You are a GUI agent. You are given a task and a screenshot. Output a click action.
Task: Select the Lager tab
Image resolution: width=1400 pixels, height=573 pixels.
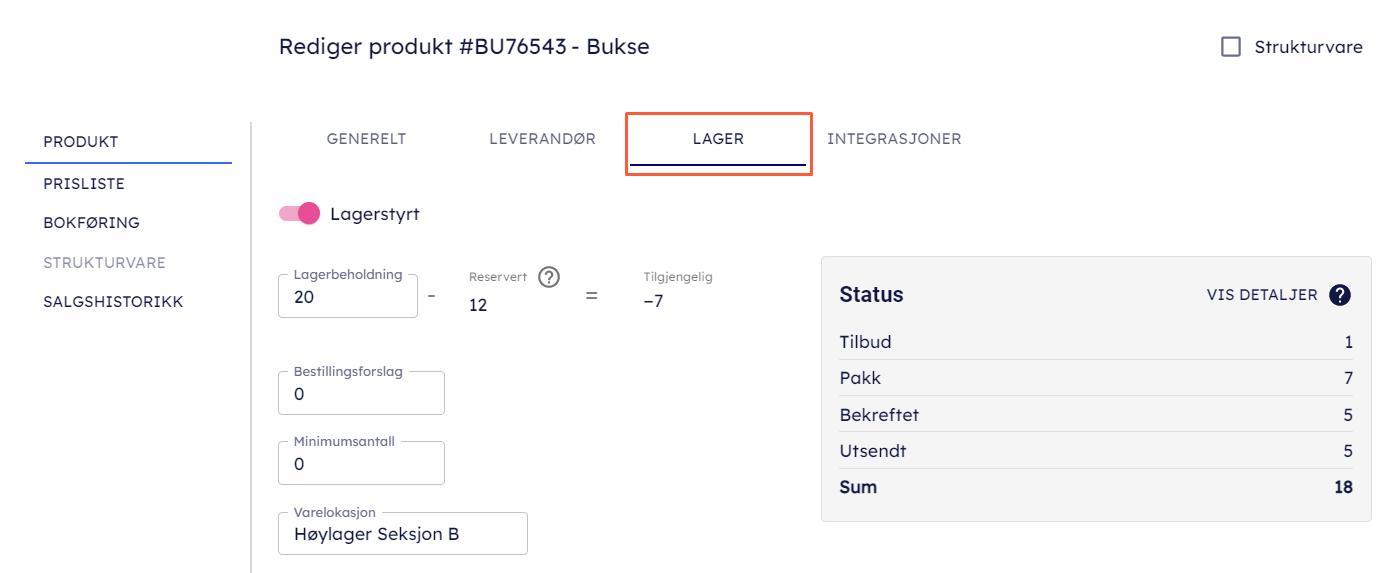click(718, 139)
